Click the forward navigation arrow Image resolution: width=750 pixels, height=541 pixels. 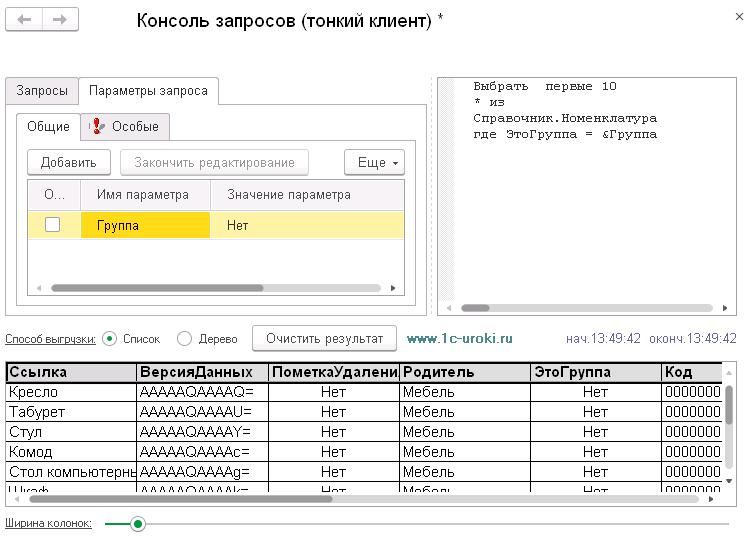point(60,20)
